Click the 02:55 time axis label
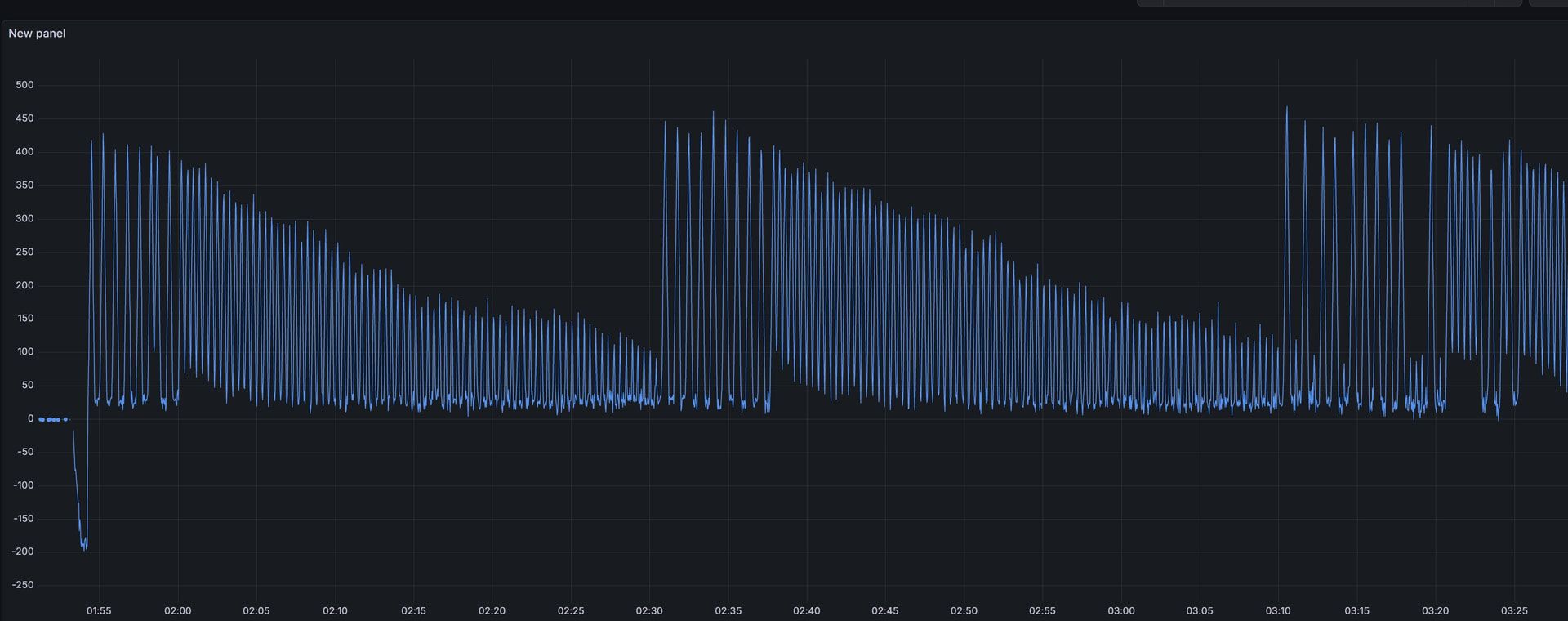This screenshot has width=1568, height=621. [x=1042, y=611]
